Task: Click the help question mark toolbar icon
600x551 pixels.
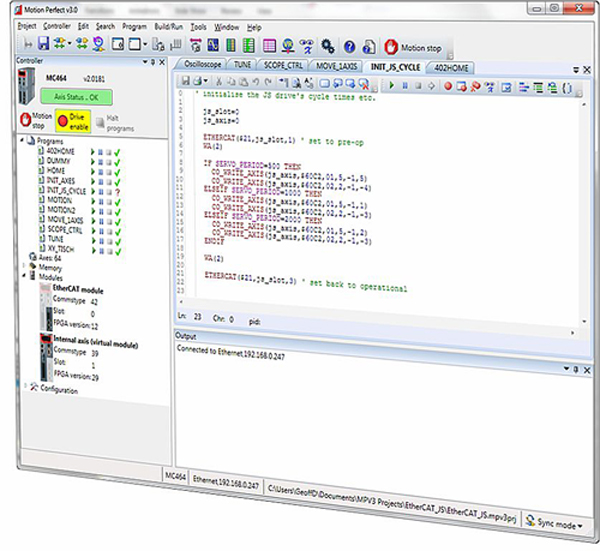Action: 349,45
